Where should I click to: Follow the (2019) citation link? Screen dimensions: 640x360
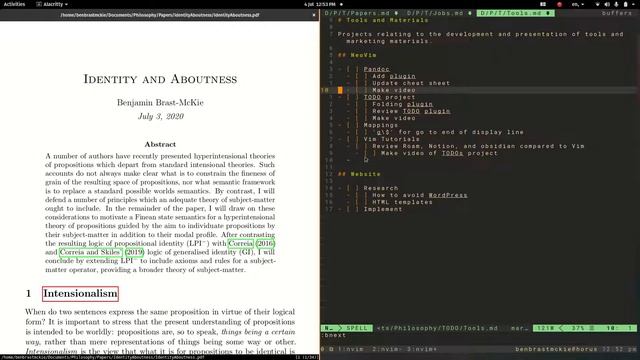tap(134, 252)
